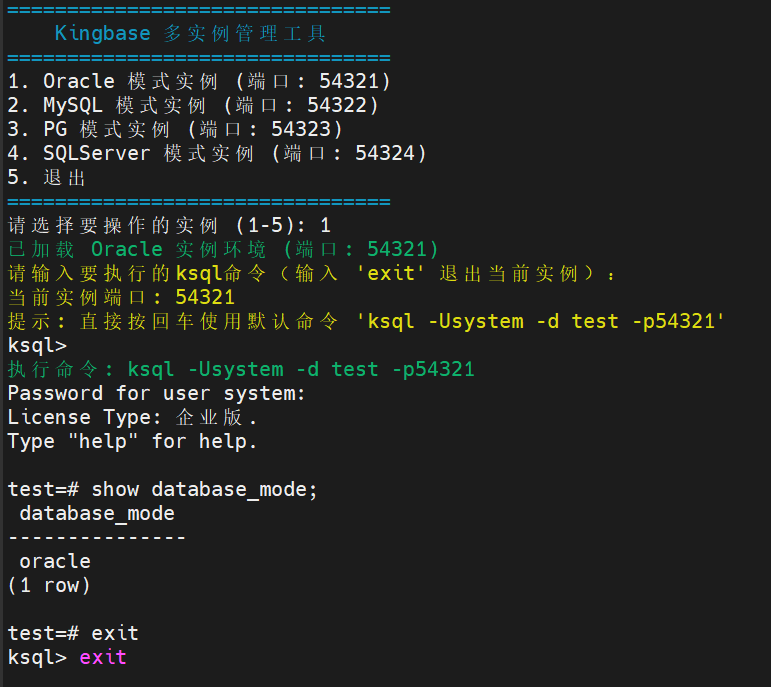
Task: Click the first empty ksql> prompt
Action: pyautogui.click(x=37, y=345)
